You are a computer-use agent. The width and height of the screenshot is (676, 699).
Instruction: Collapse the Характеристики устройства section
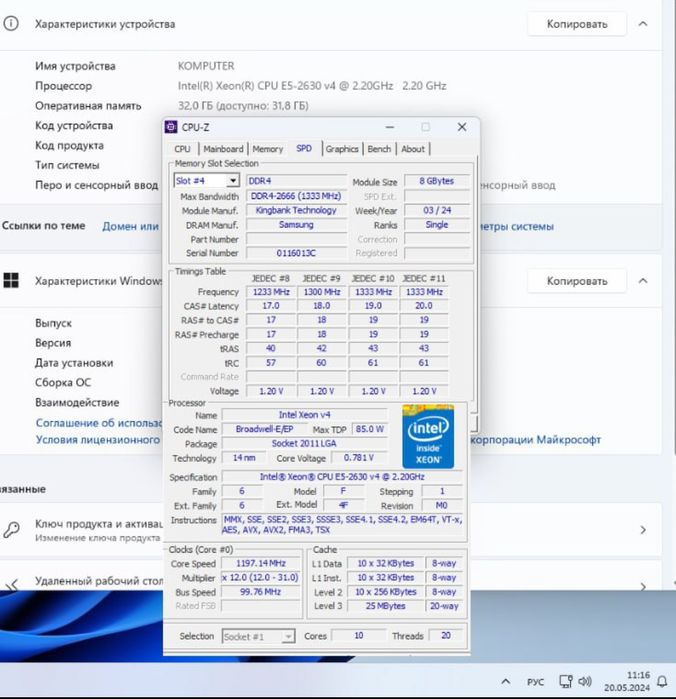coord(643,24)
